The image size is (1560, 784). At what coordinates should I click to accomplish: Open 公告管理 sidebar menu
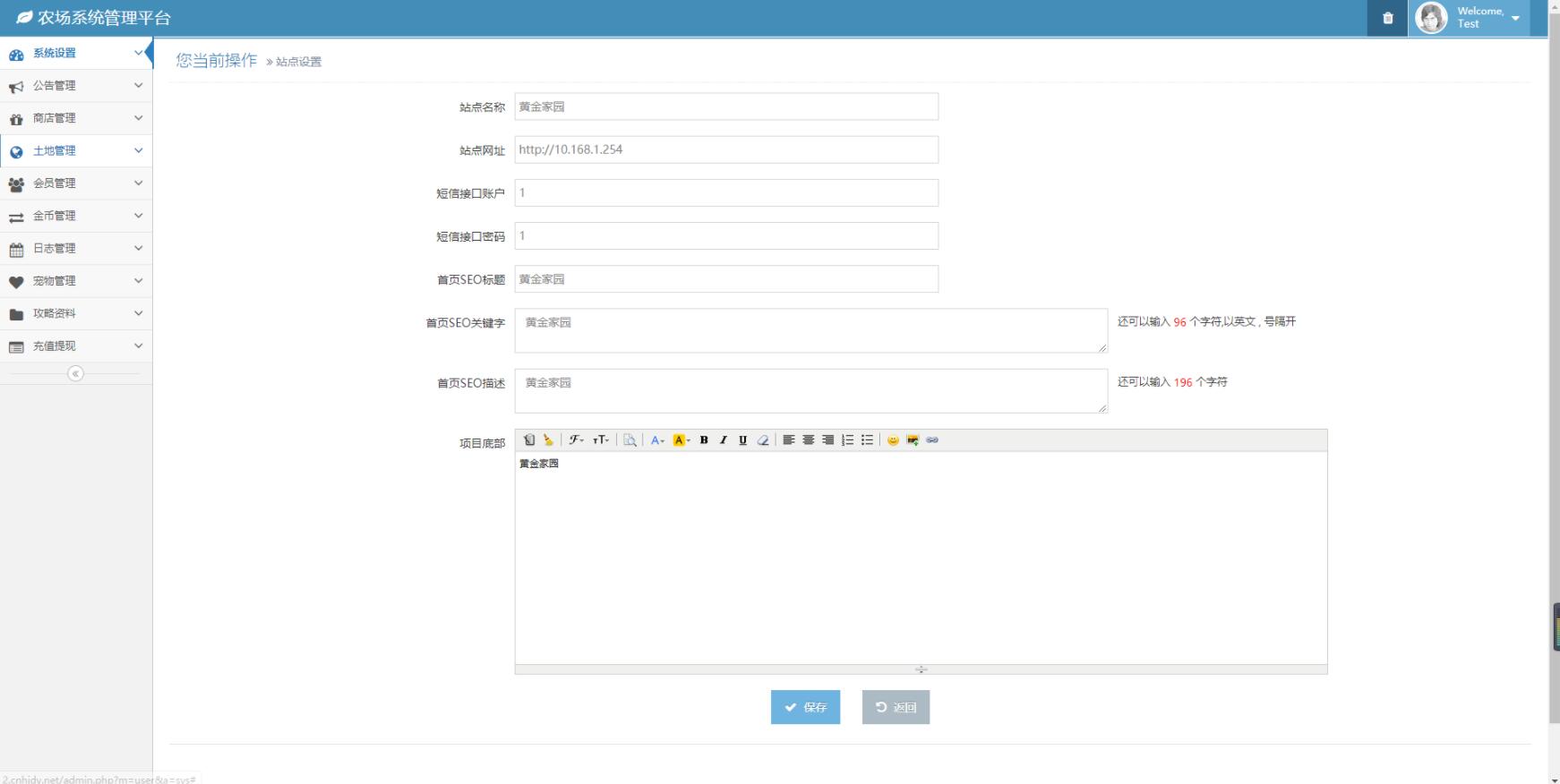tap(76, 86)
